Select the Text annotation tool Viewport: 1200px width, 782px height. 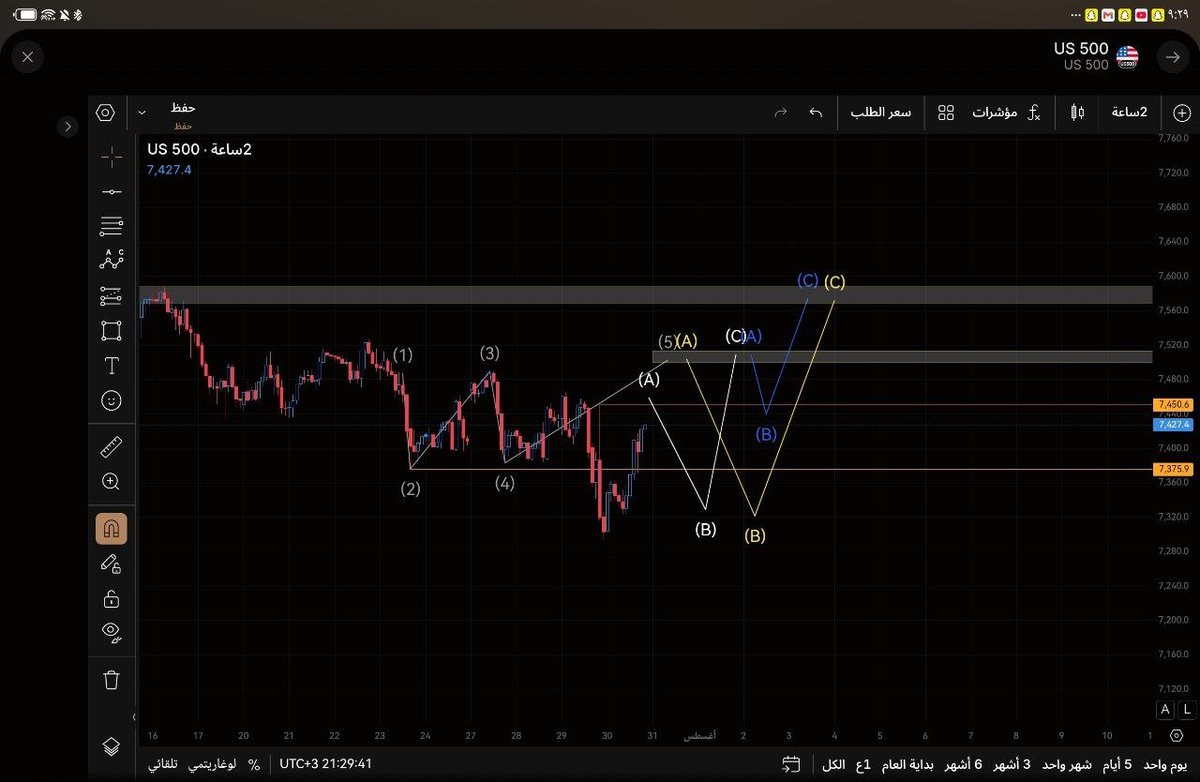pos(111,365)
